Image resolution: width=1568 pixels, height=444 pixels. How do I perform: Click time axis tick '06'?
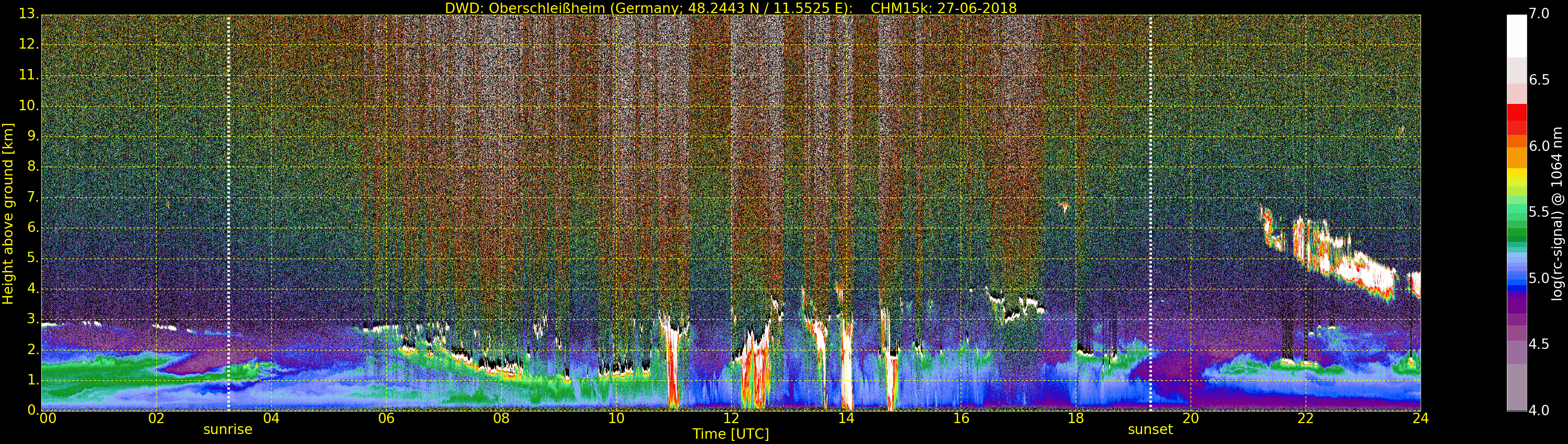tap(386, 418)
